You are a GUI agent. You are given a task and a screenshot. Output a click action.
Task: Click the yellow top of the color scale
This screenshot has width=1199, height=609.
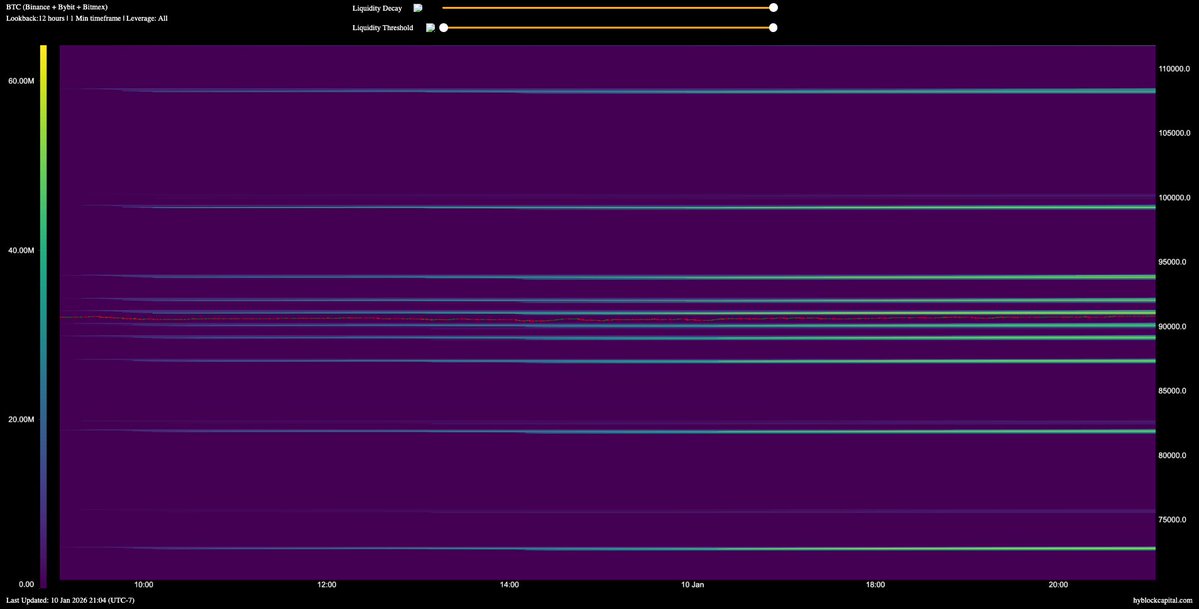(43, 50)
